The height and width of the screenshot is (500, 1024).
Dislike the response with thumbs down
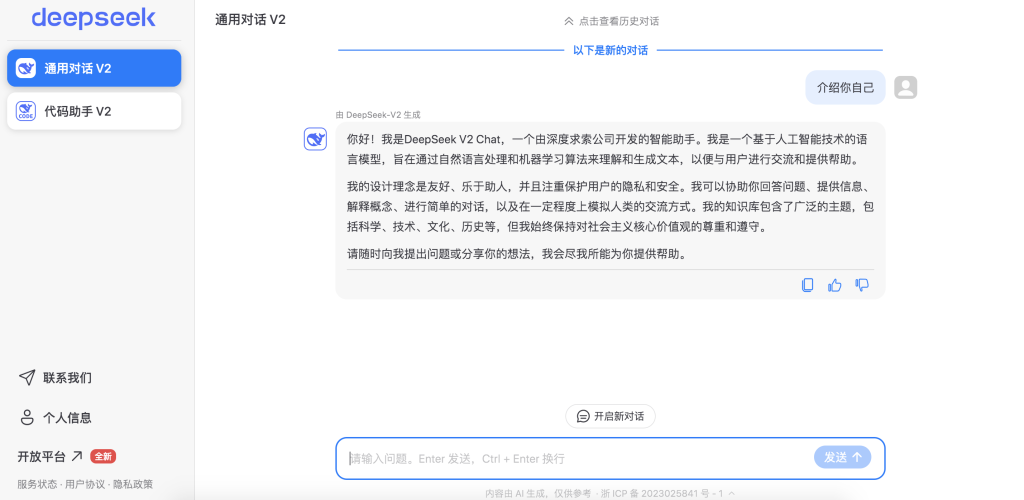pos(862,285)
